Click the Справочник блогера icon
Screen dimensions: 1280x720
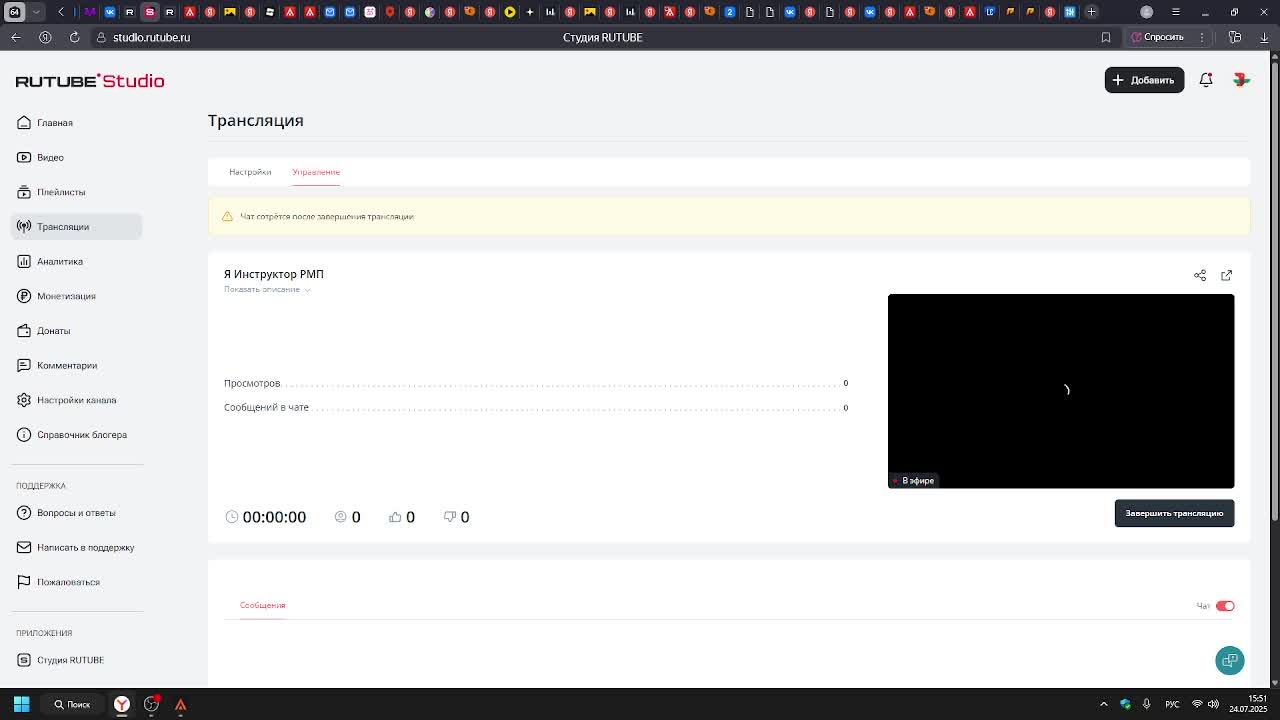click(x=24, y=435)
